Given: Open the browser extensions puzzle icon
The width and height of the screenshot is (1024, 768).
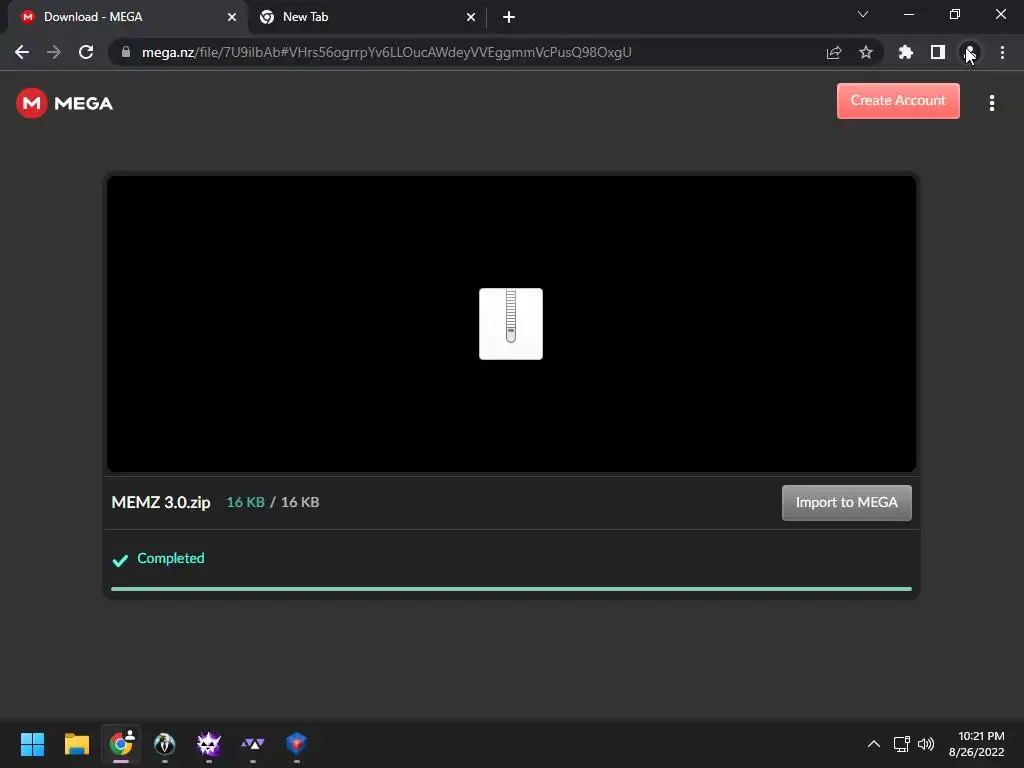Looking at the screenshot, I should [x=906, y=52].
